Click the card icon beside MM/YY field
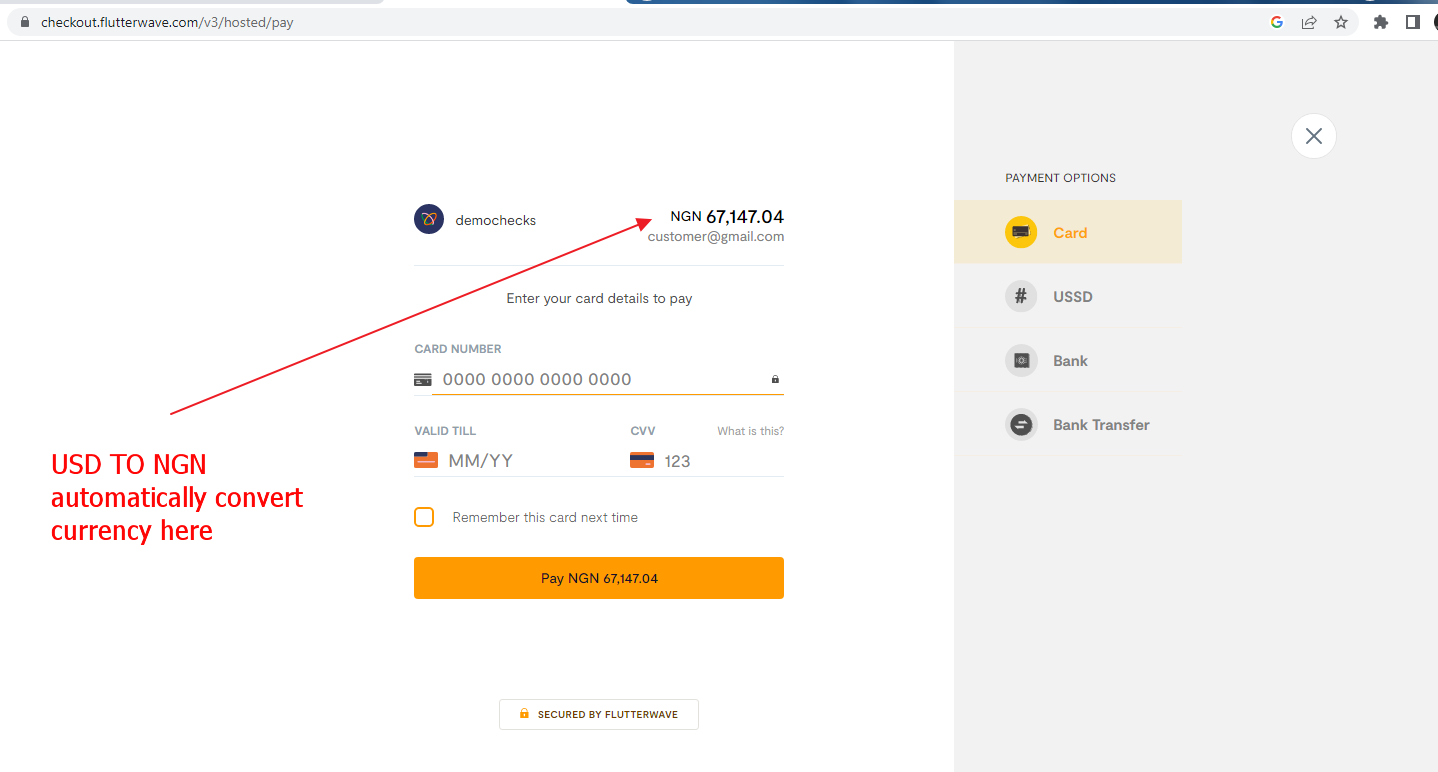The height and width of the screenshot is (772, 1438). click(426, 460)
